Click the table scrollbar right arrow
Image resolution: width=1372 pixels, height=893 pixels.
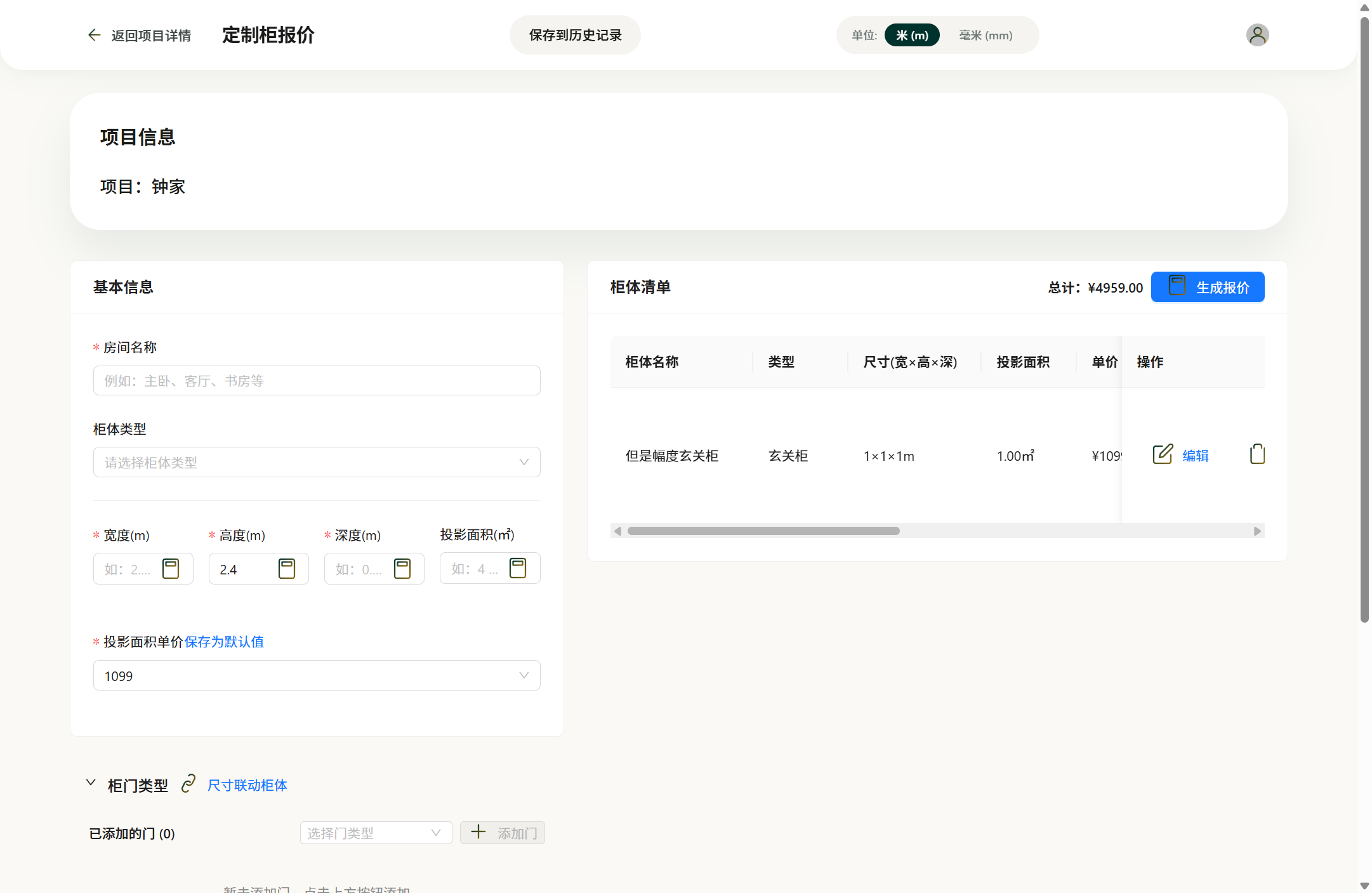pos(1257,531)
